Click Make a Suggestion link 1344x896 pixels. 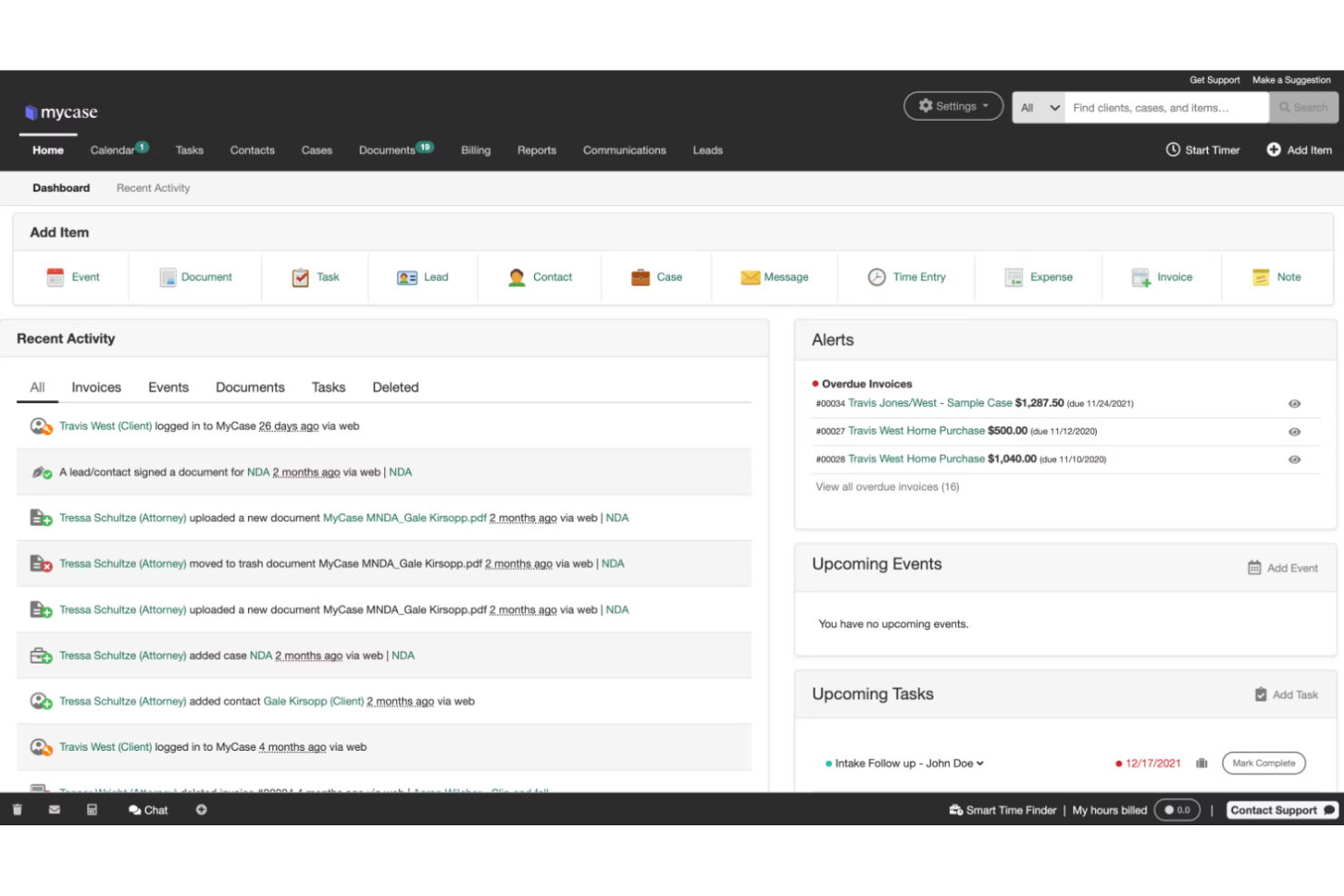[x=1291, y=80]
